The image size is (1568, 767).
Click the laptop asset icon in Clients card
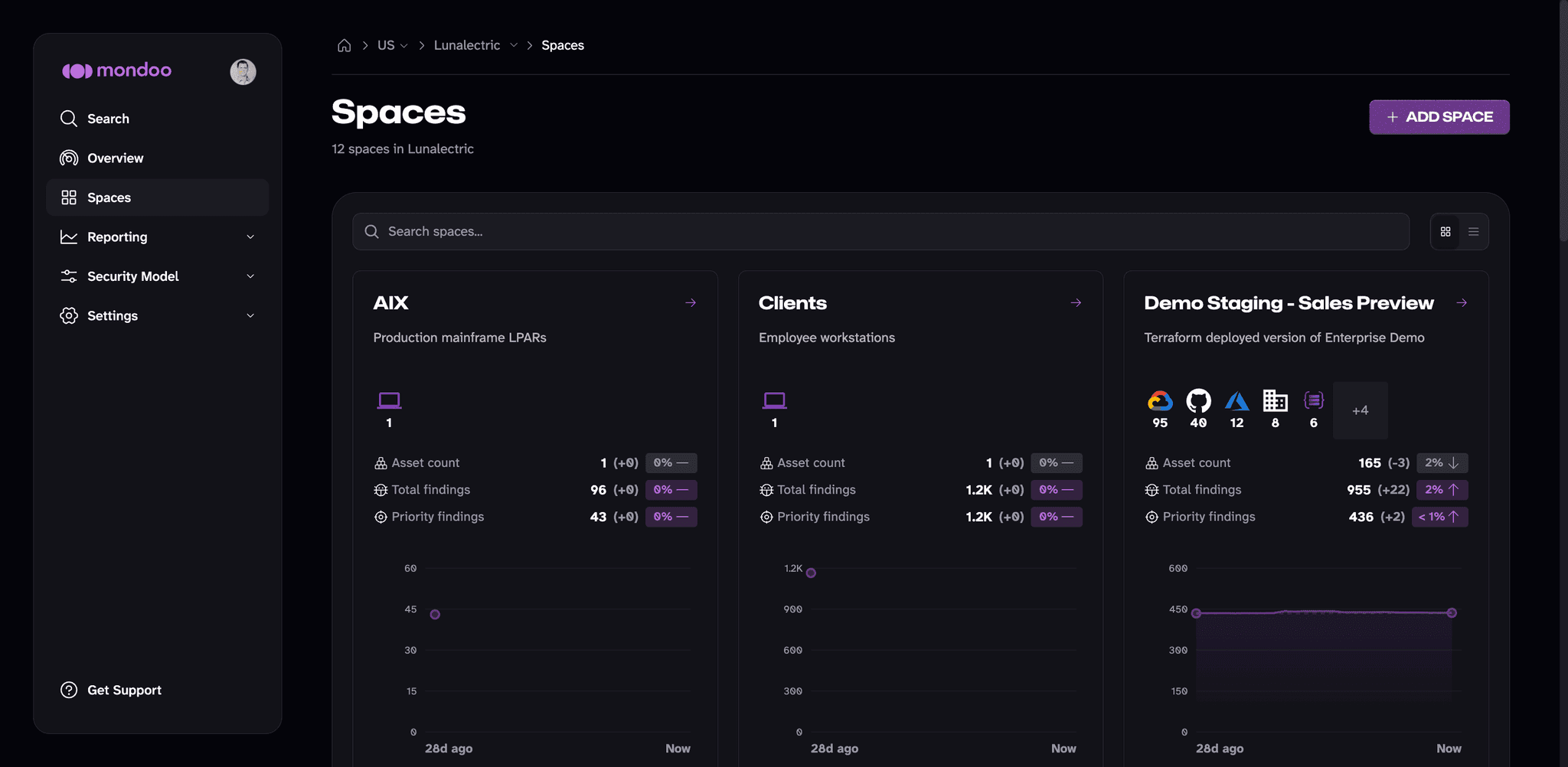pos(774,400)
